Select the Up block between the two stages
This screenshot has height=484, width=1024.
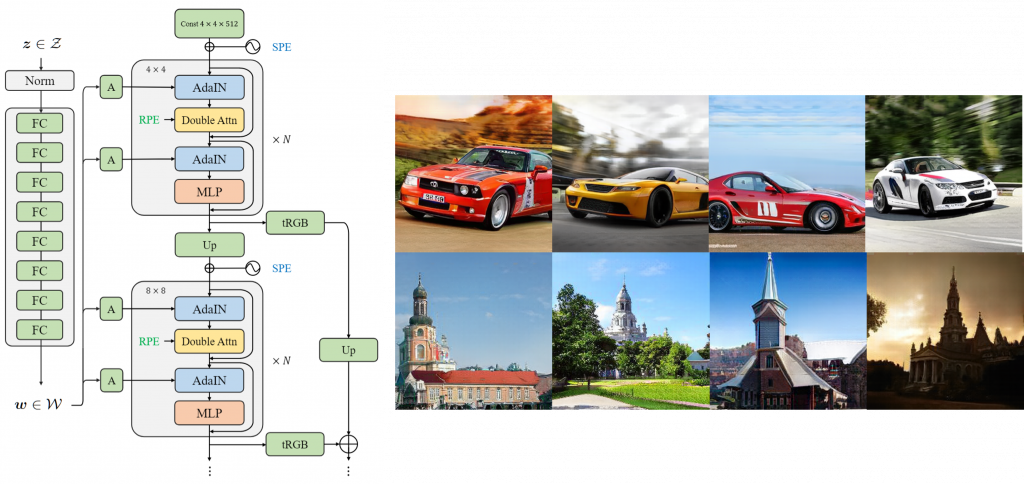click(209, 245)
